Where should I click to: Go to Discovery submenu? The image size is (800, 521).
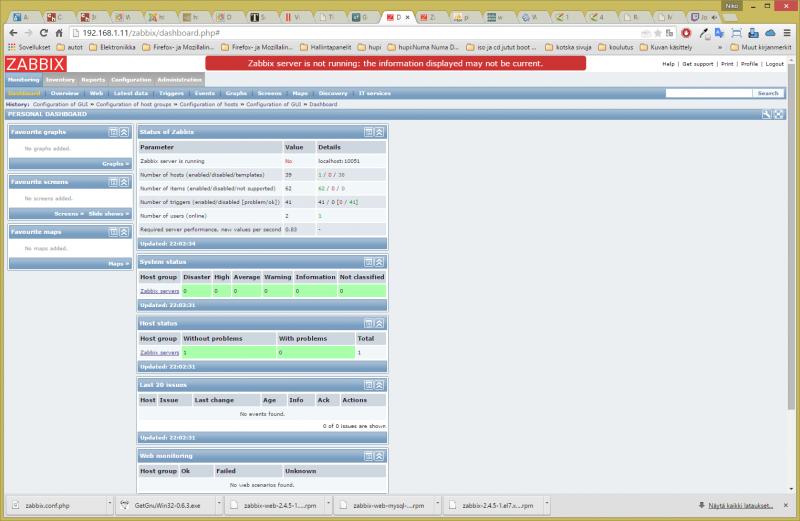[333, 93]
